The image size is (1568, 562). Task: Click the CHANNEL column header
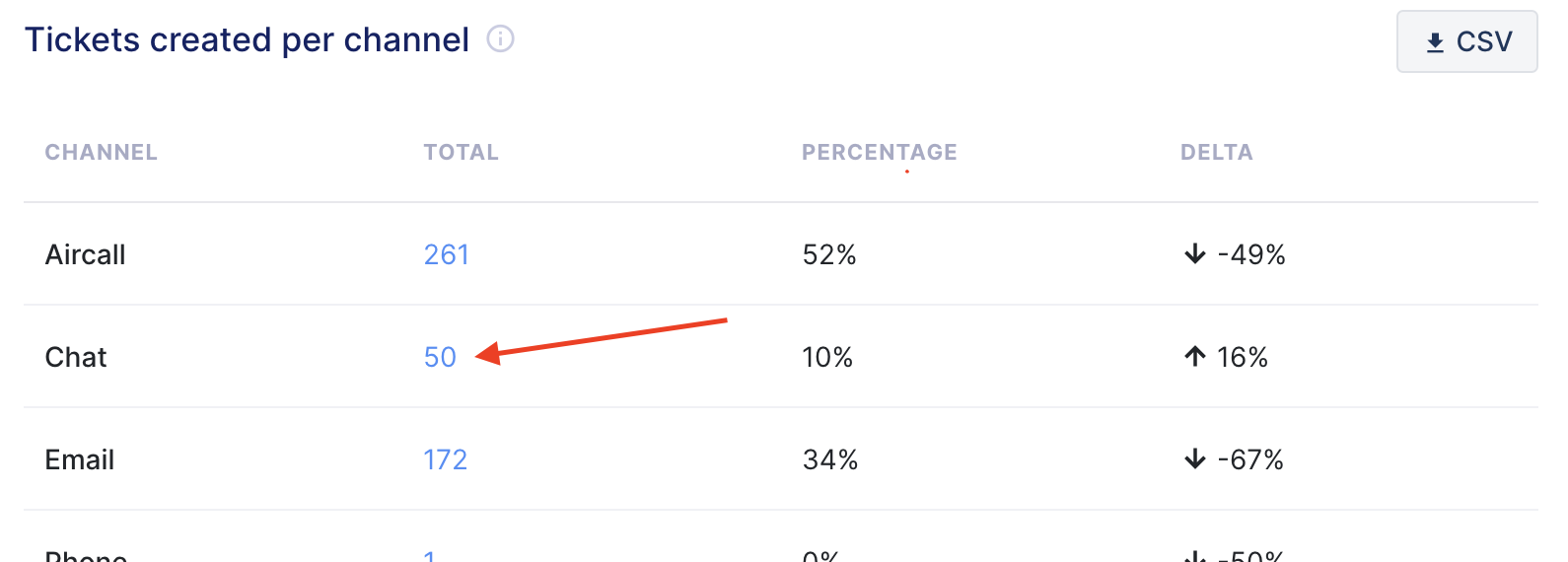click(102, 152)
